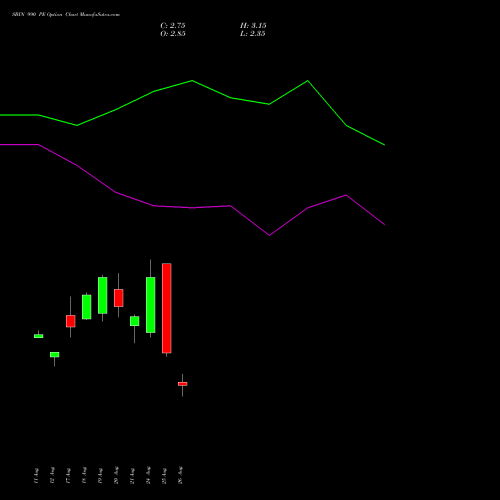Screen dimensions: 500x500
Task: Select the 25 Aug date axis label
Action: (x=164, y=475)
